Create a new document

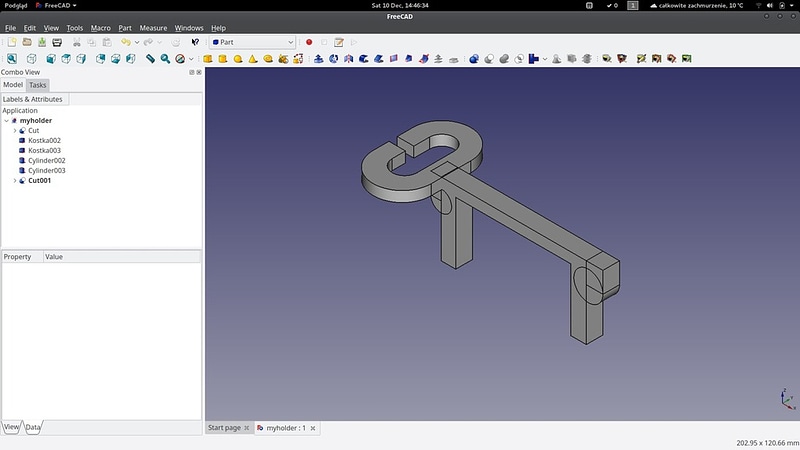tap(12, 42)
